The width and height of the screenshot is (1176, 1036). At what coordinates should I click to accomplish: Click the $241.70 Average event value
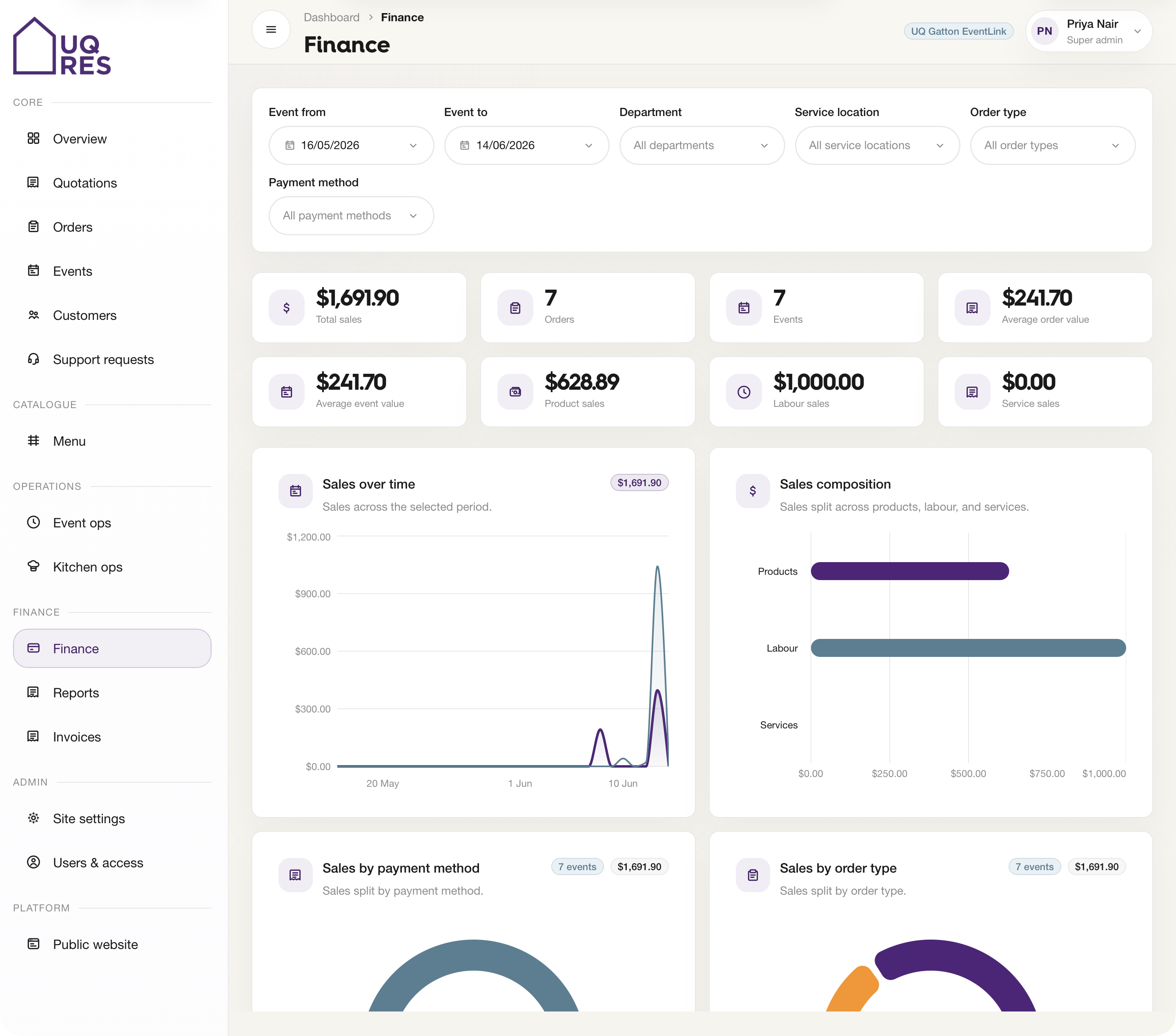(x=351, y=382)
